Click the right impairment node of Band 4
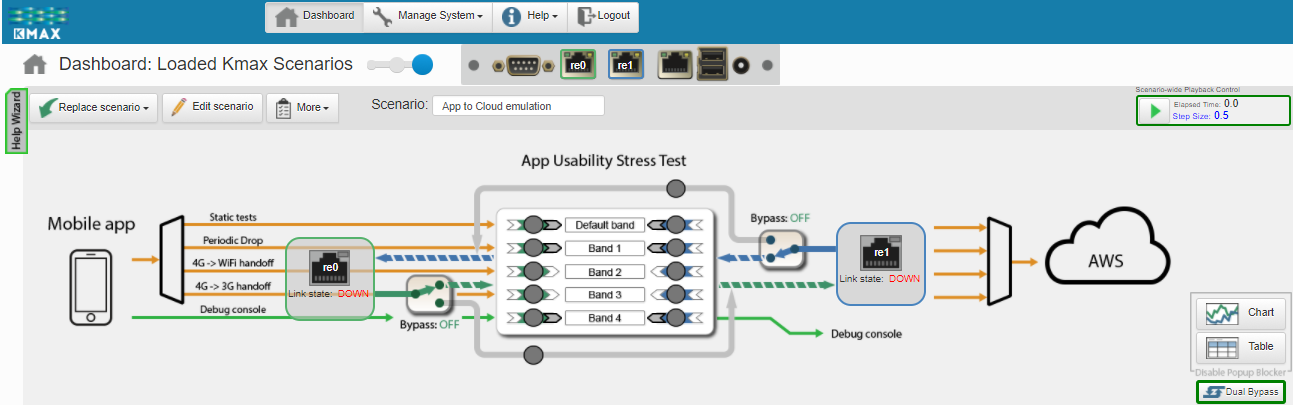This screenshot has height=405, width=1293. pyautogui.click(x=676, y=318)
